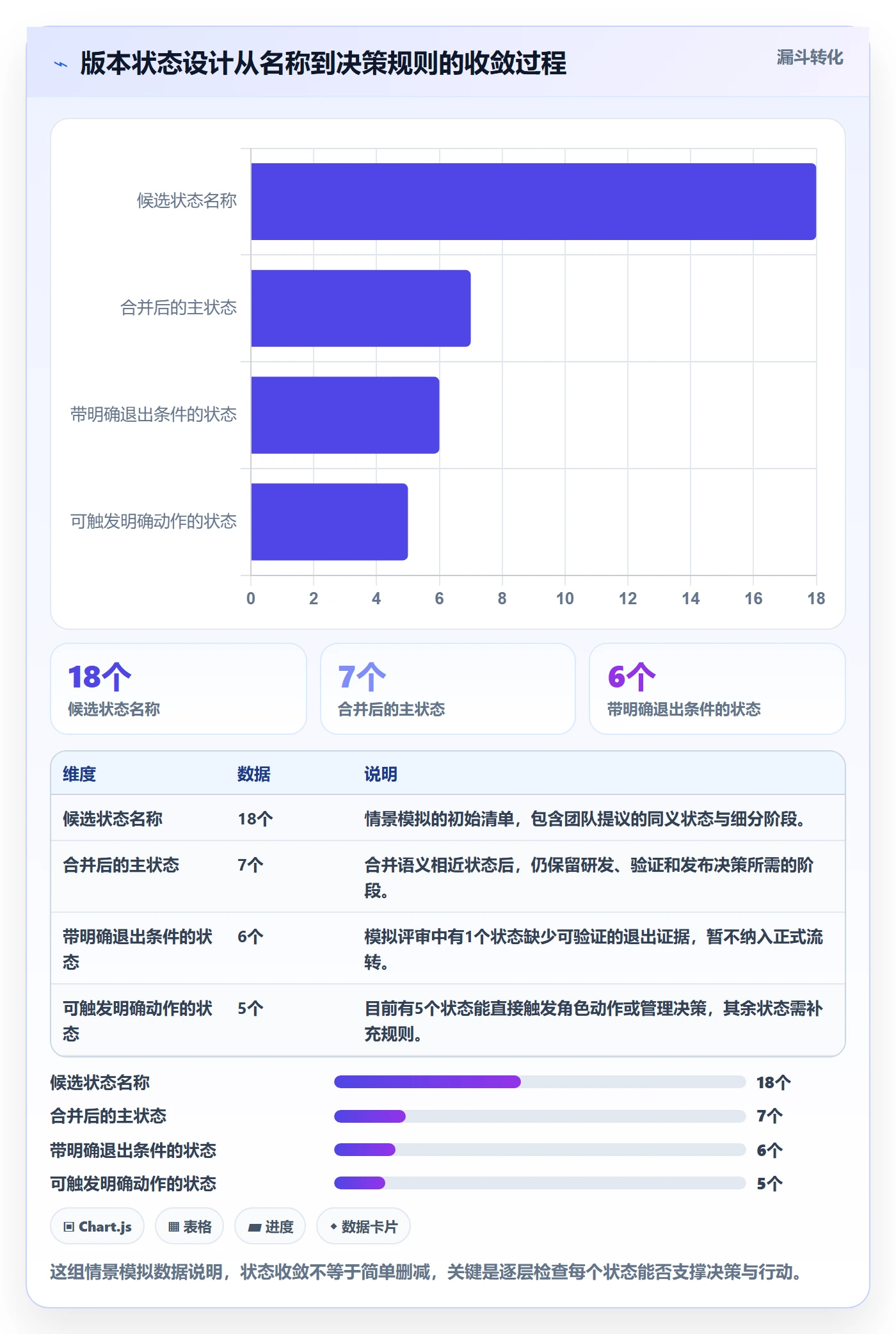This screenshot has height=1334, width=896.
Task: Click the axis tick label 10
Action: tap(564, 599)
